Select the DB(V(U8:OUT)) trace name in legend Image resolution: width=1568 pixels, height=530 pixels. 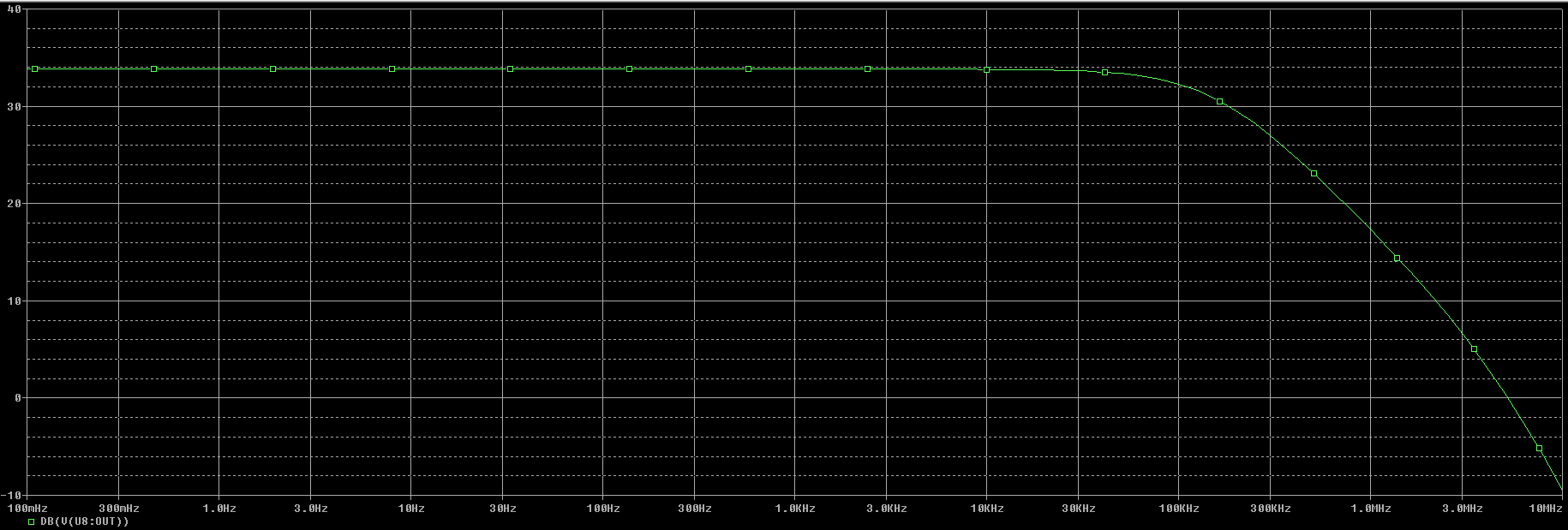click(85, 521)
